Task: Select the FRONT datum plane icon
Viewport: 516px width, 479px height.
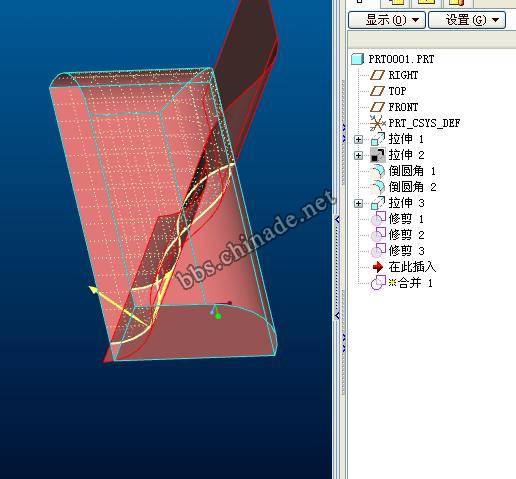Action: (x=377, y=107)
